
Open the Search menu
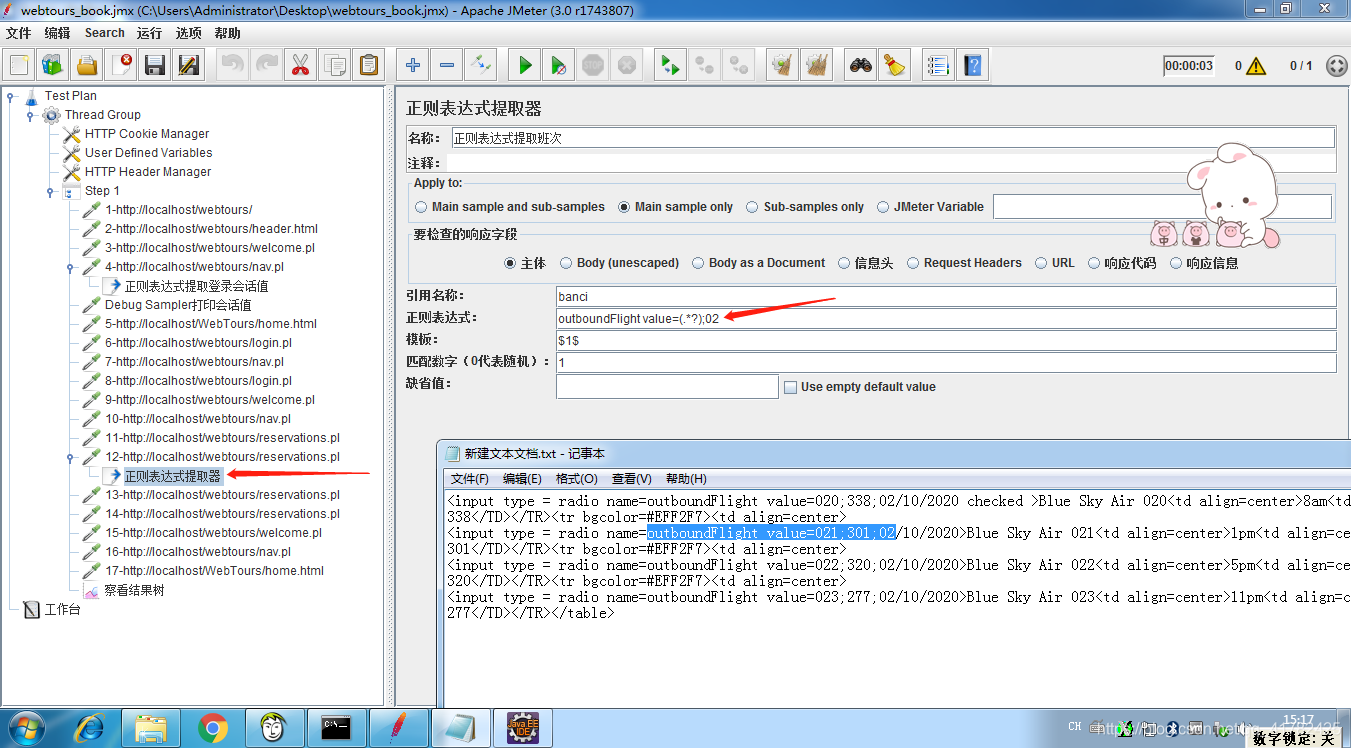pyautogui.click(x=104, y=33)
